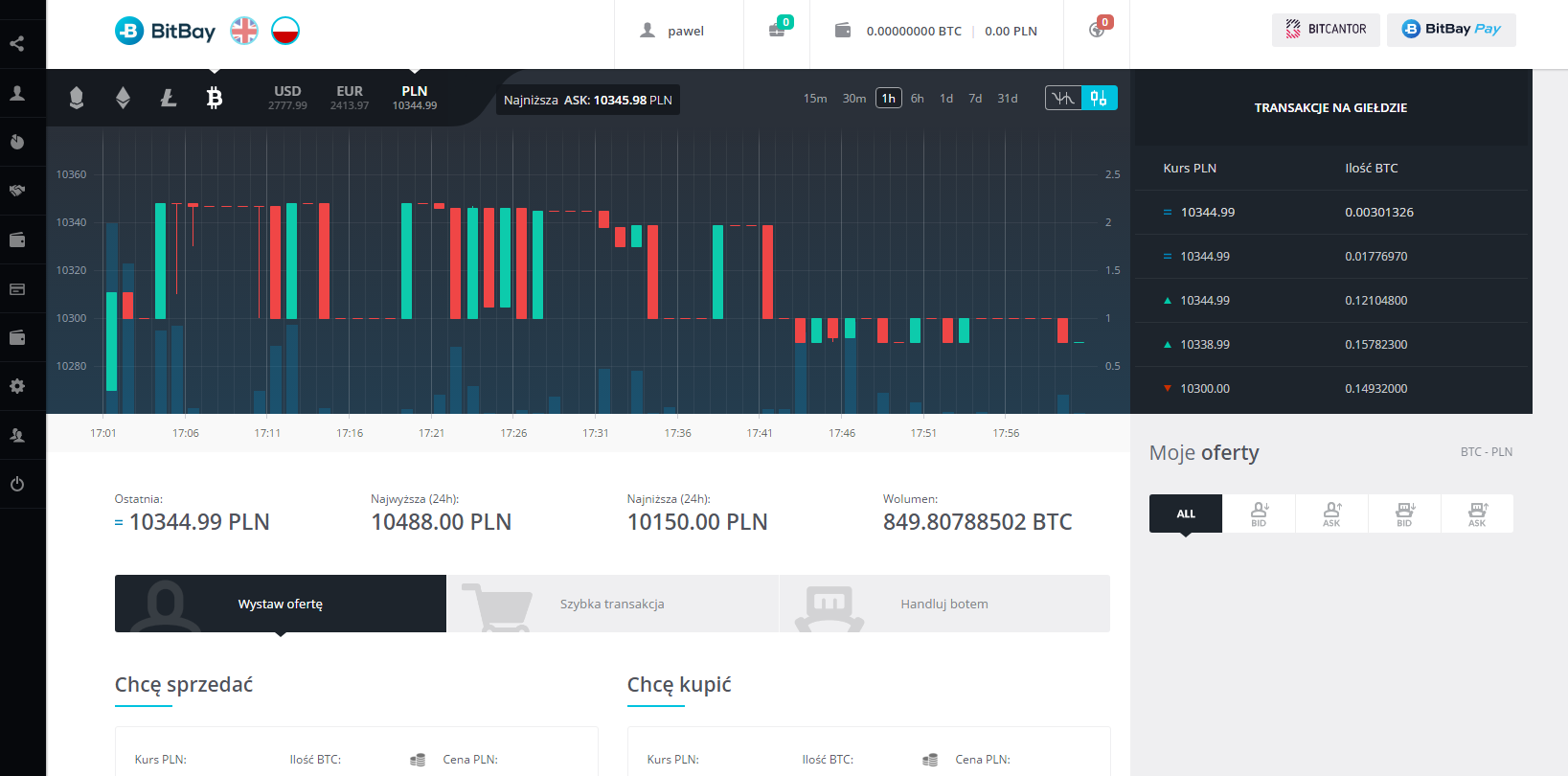
Task: Open wallet balance icon in header
Action: [x=843, y=31]
